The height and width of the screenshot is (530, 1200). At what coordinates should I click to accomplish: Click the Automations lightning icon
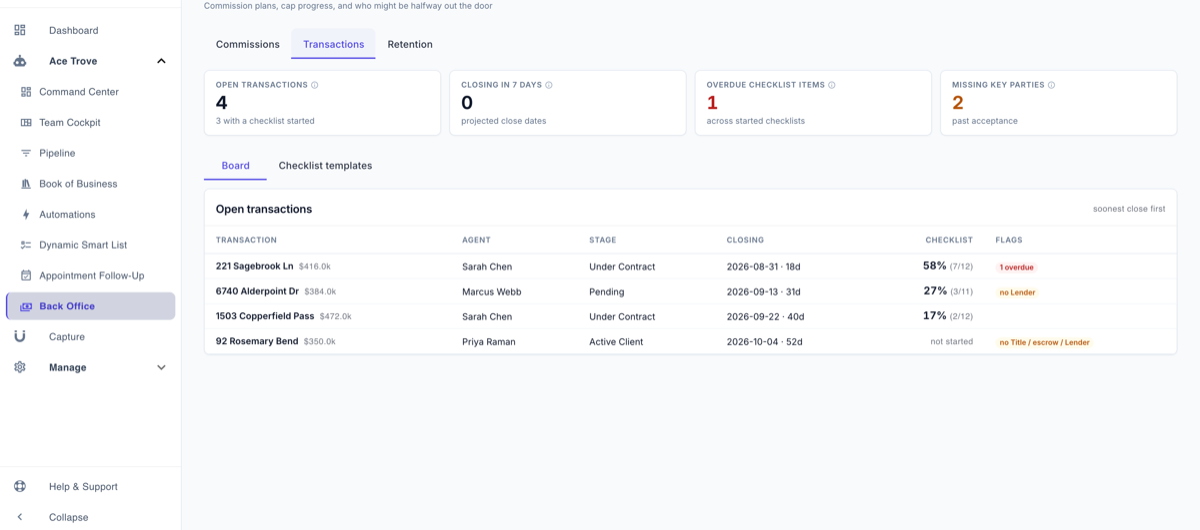point(26,214)
